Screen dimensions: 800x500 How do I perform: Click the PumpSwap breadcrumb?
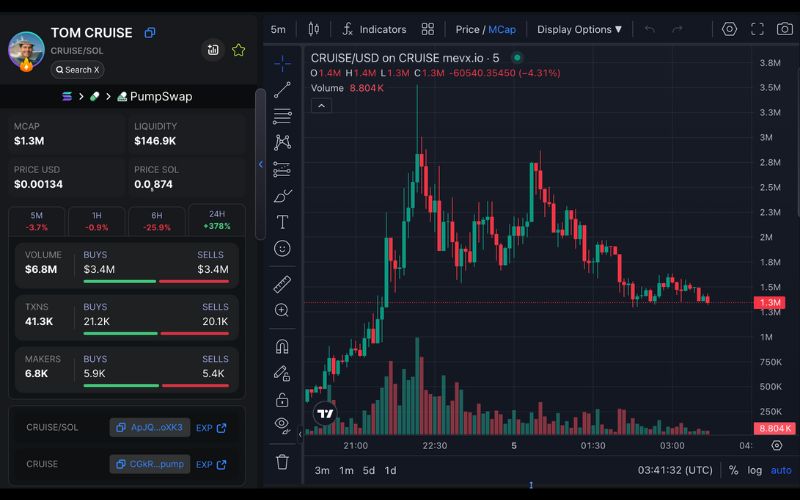[x=155, y=96]
